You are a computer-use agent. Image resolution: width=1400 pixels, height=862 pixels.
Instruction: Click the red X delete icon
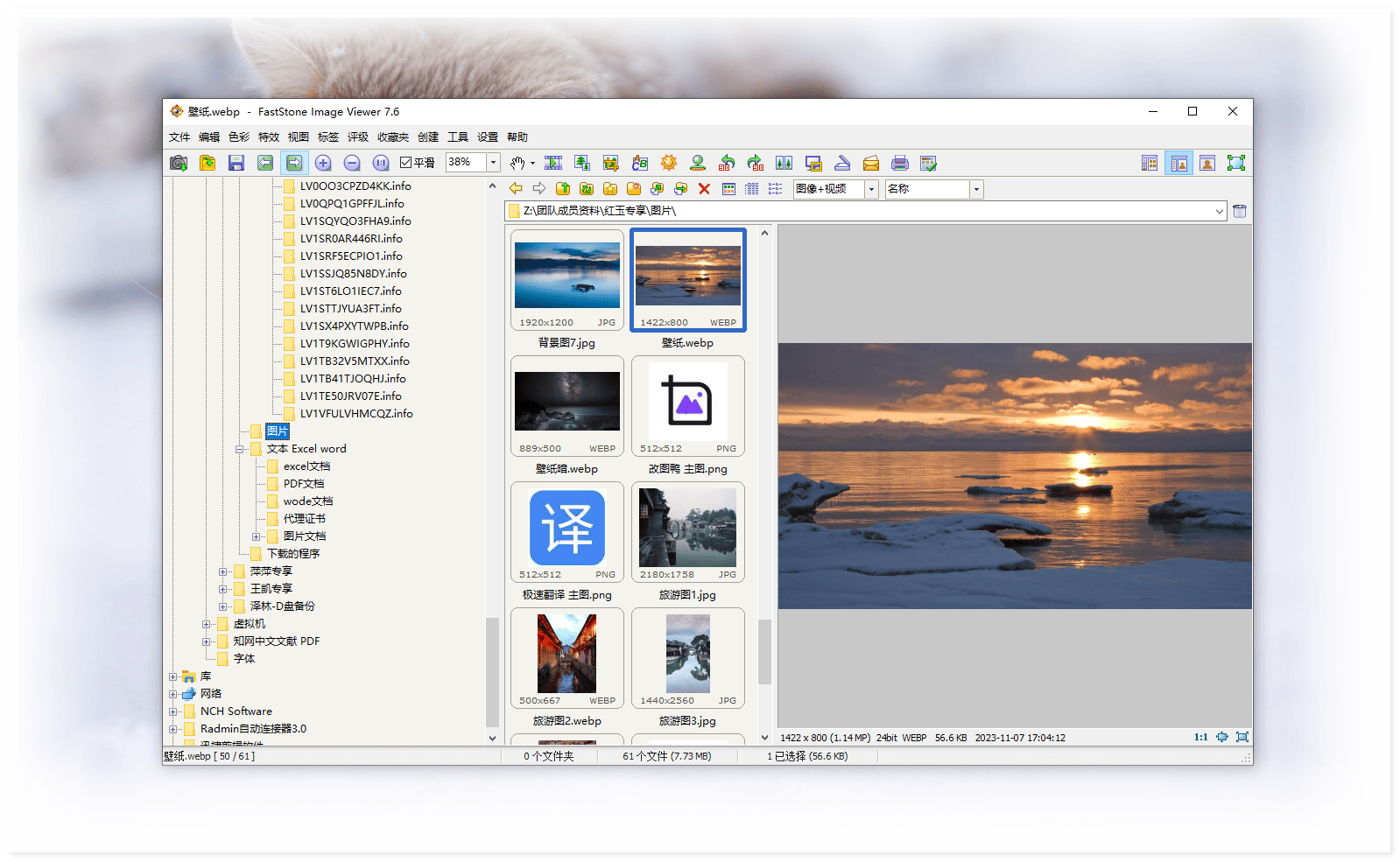[704, 189]
